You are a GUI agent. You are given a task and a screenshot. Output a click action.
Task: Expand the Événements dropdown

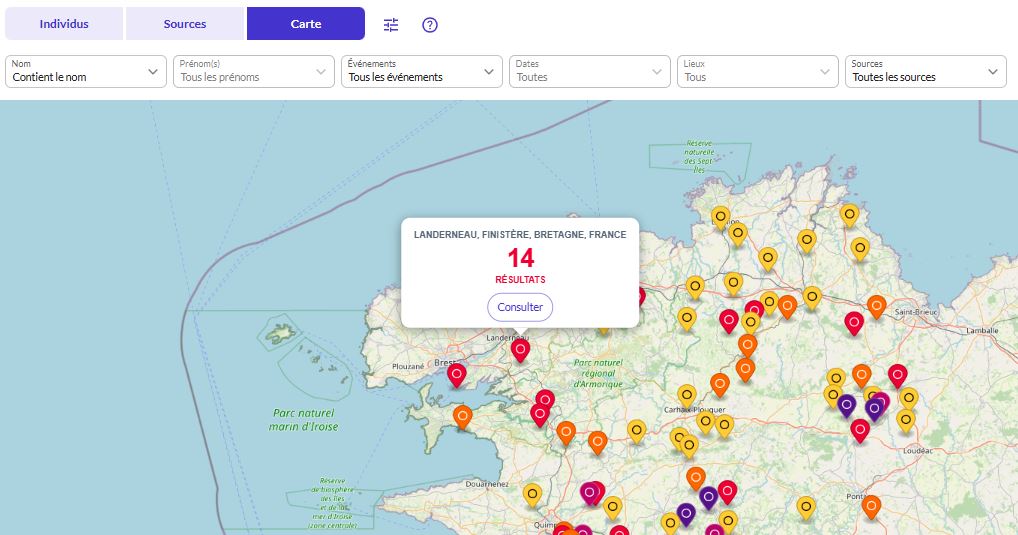[421, 71]
